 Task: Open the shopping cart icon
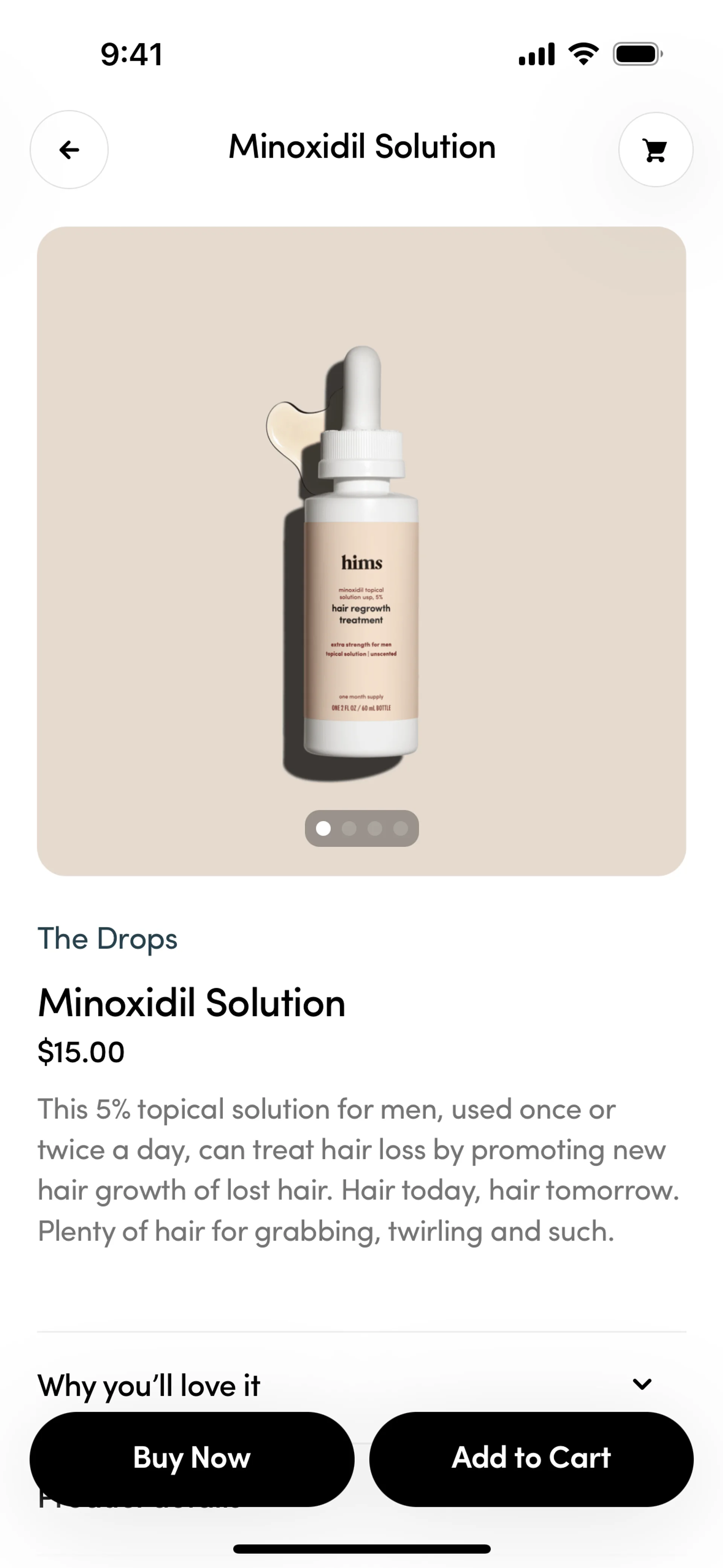click(x=656, y=150)
